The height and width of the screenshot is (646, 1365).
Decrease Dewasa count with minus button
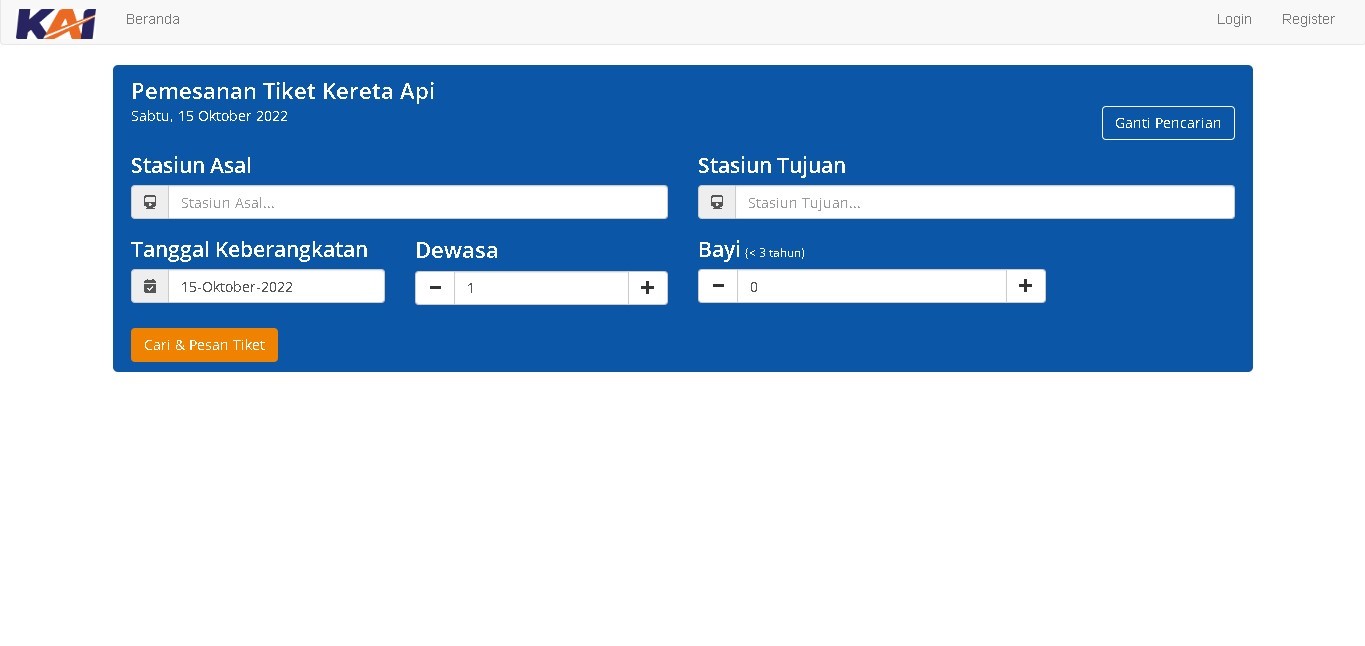(435, 288)
